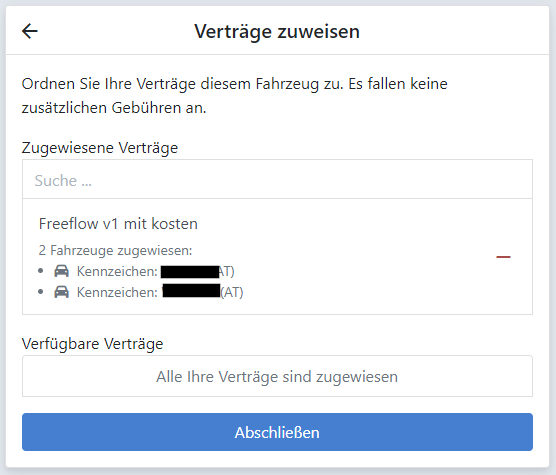
Task: Click the Abschließen button
Action: tap(277, 432)
